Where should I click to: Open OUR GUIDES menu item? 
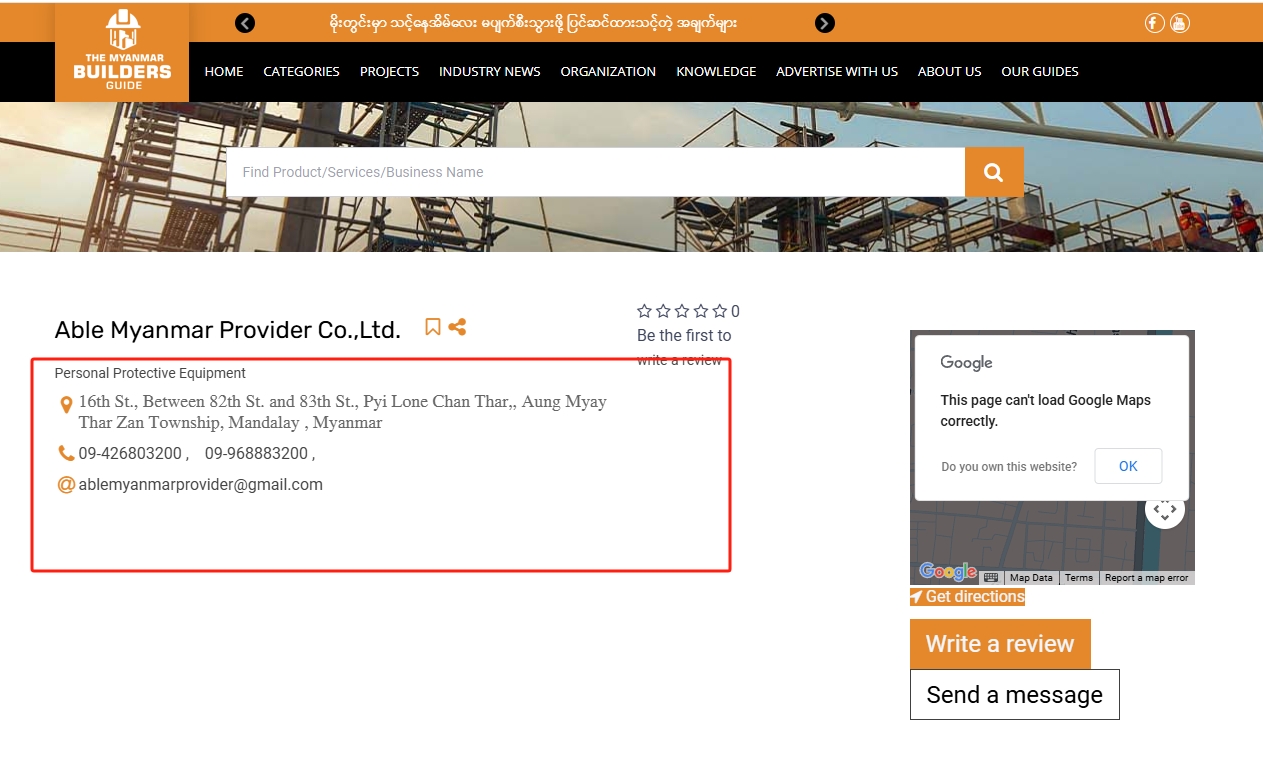click(1040, 71)
